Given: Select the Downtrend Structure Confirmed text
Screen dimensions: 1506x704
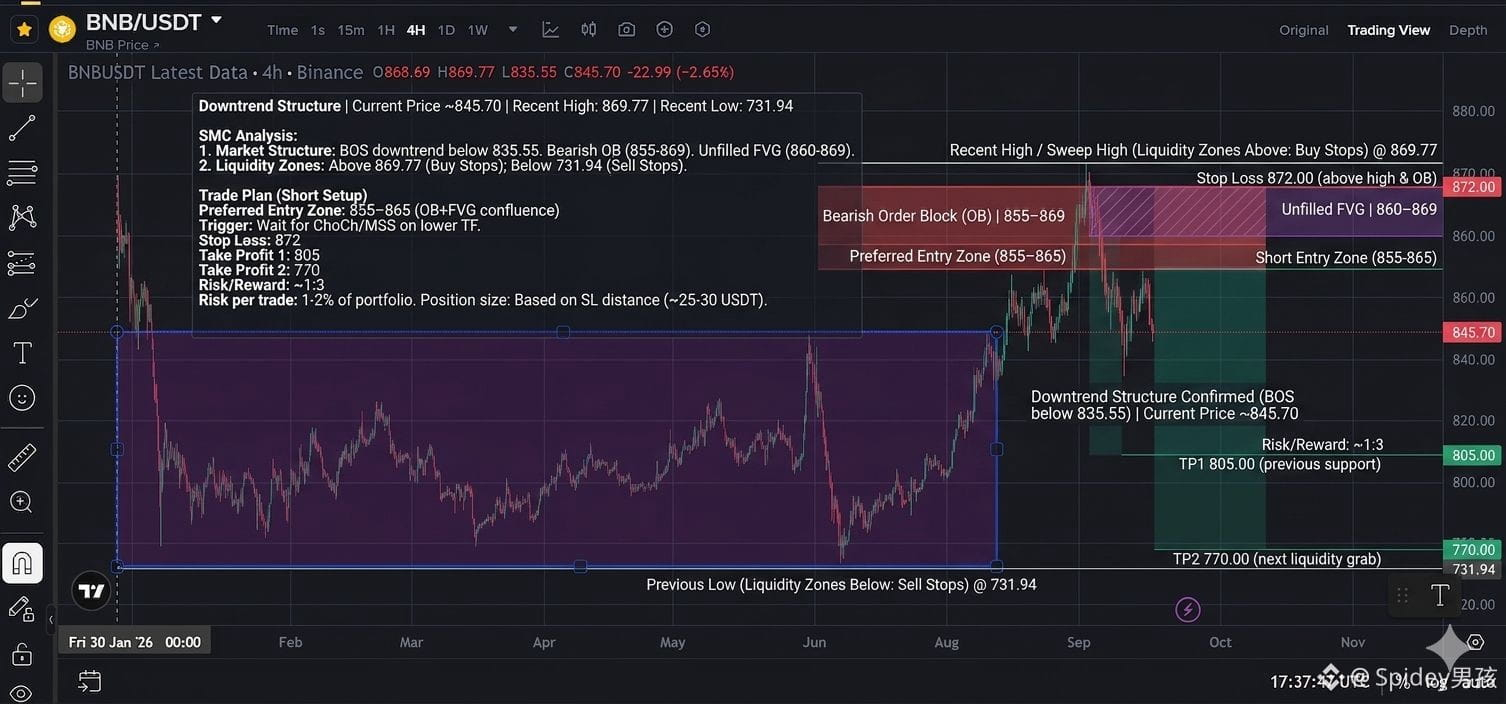Looking at the screenshot, I should 1165,405.
